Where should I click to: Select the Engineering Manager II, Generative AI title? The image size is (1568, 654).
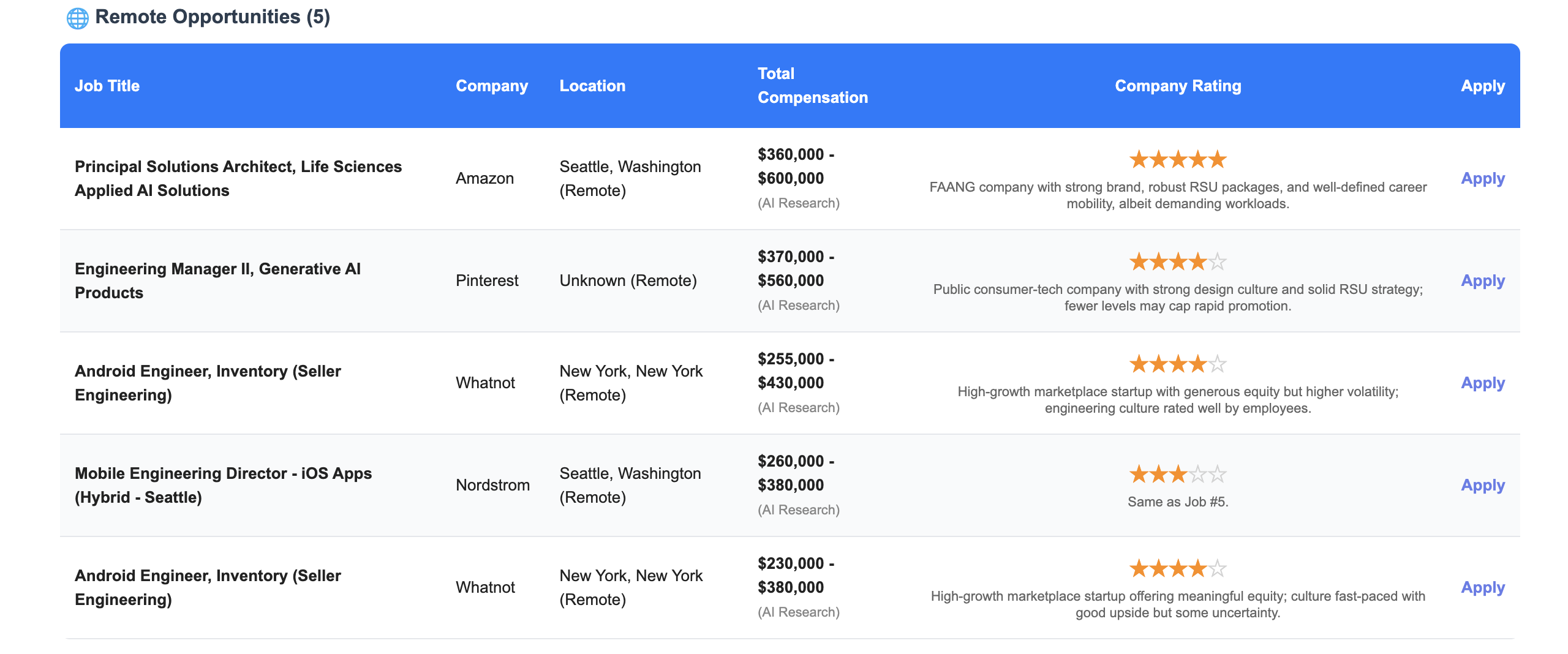(217, 280)
